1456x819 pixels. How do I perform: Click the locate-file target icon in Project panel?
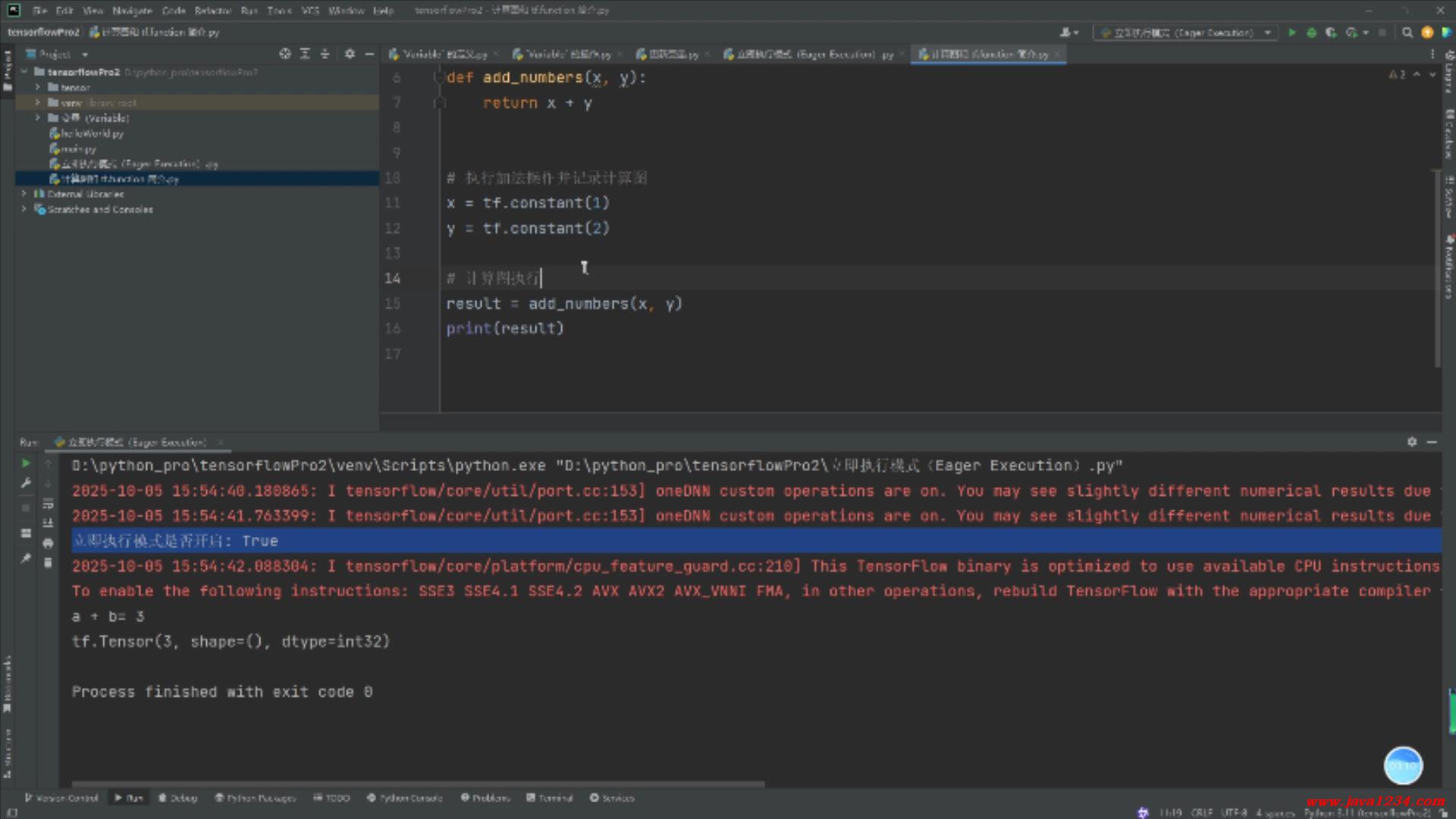[x=284, y=54]
